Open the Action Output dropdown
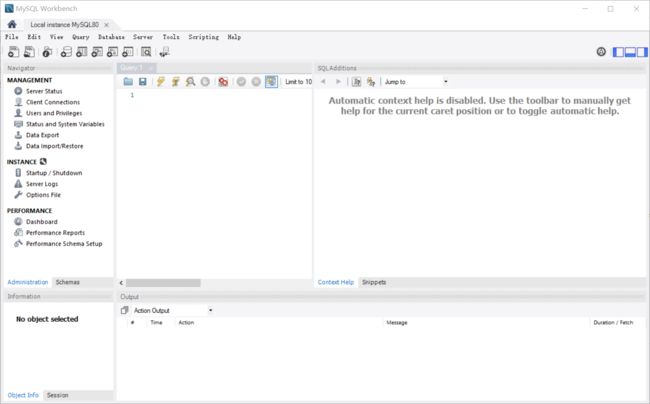This screenshot has width=650, height=404. [173, 310]
